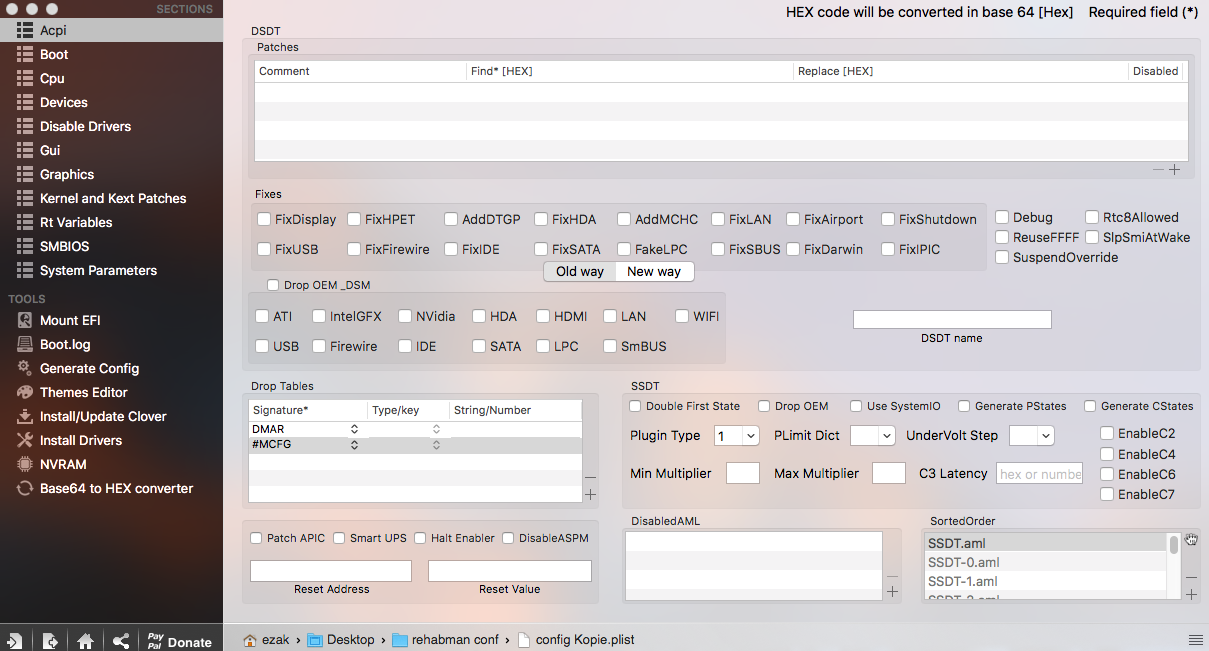This screenshot has height=651, width=1209.
Task: Open the Type/key selector in DMAR row
Action: click(x=436, y=429)
